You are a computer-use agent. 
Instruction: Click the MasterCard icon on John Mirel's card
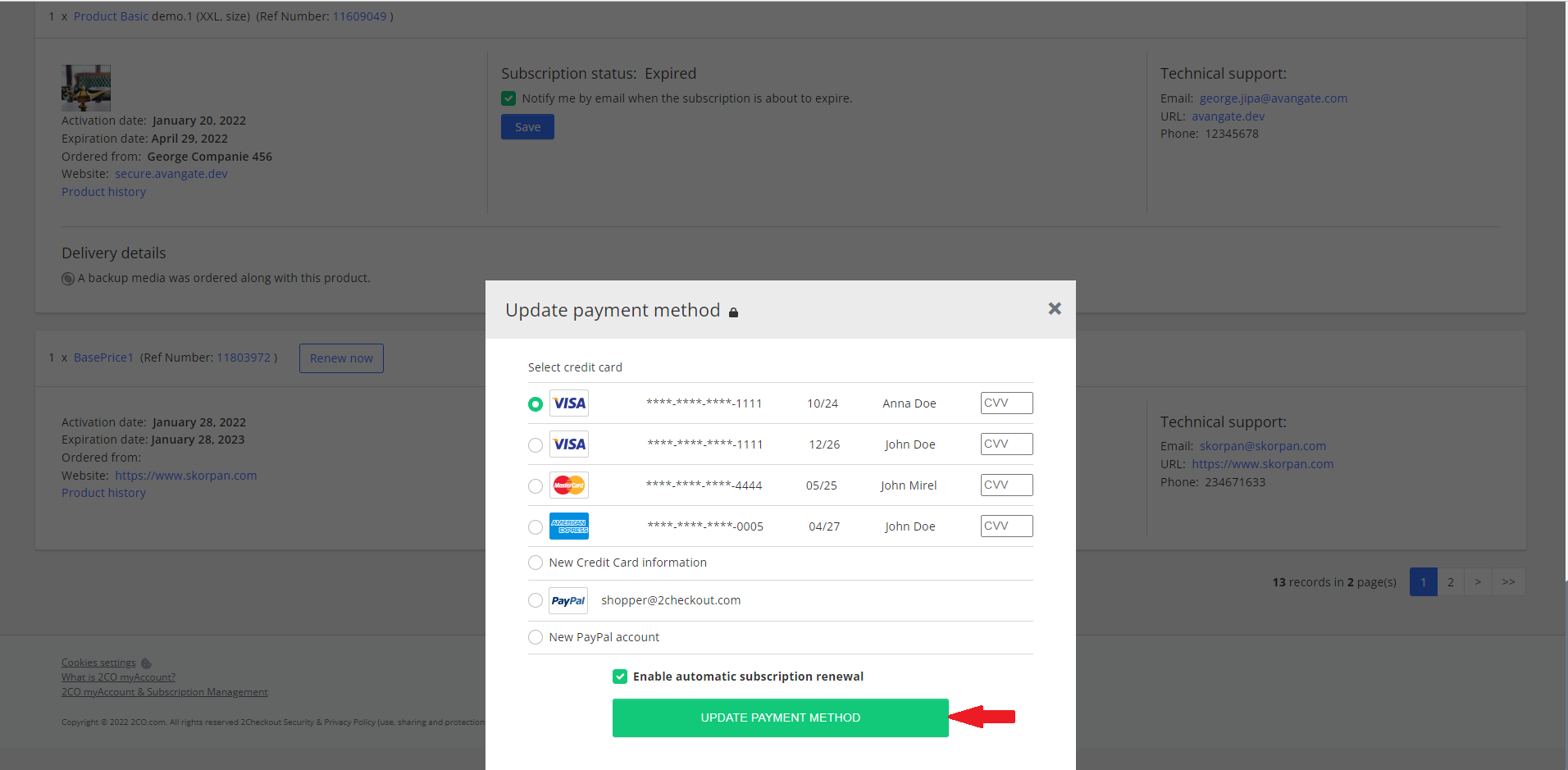tap(568, 485)
